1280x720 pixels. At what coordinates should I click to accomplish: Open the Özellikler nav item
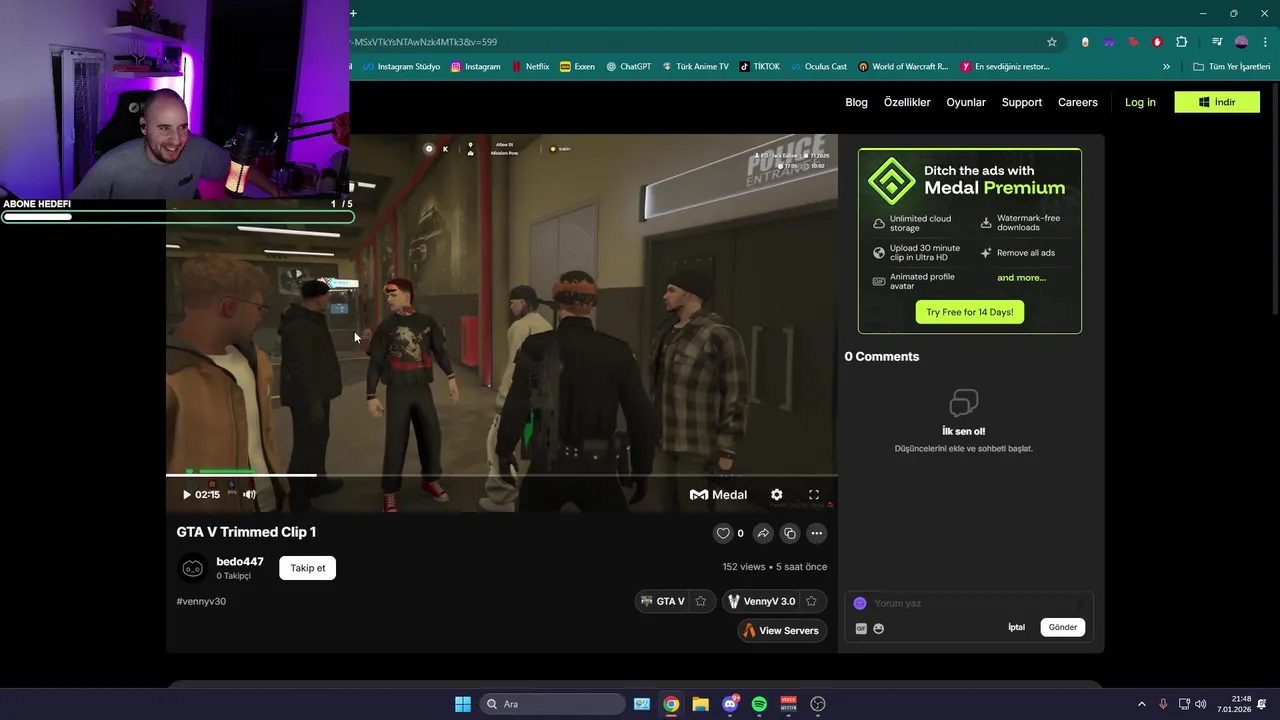(907, 102)
